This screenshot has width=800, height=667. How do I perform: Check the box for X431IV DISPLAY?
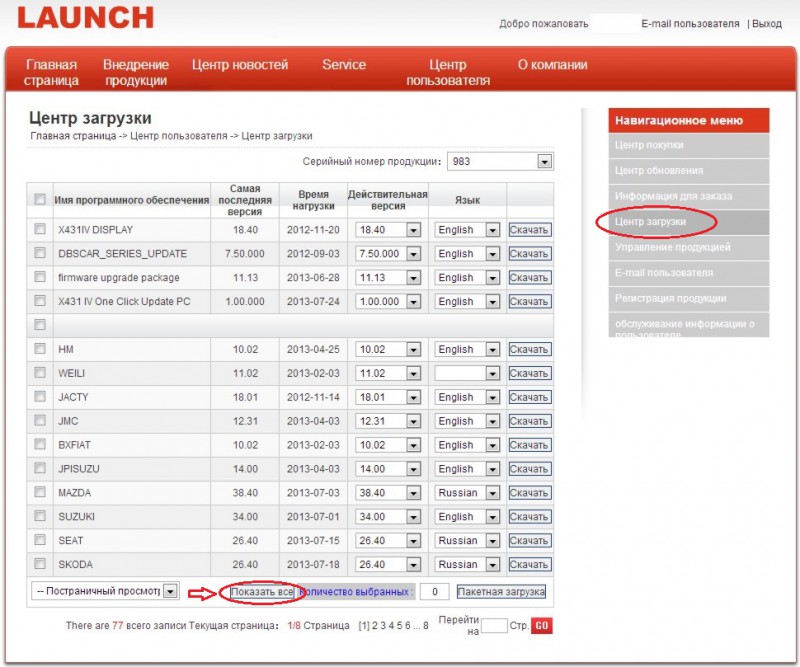[40, 229]
